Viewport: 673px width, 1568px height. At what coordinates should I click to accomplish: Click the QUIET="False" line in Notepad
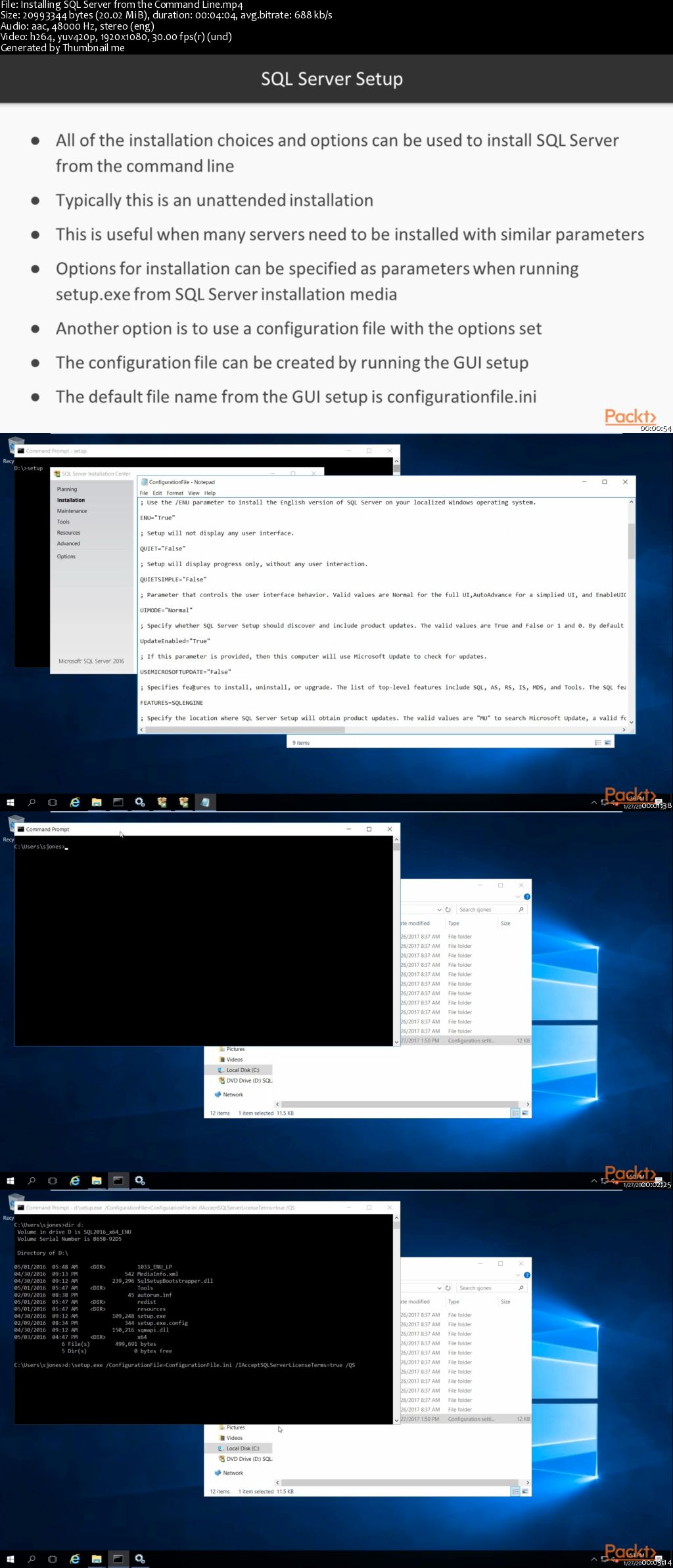[163, 549]
